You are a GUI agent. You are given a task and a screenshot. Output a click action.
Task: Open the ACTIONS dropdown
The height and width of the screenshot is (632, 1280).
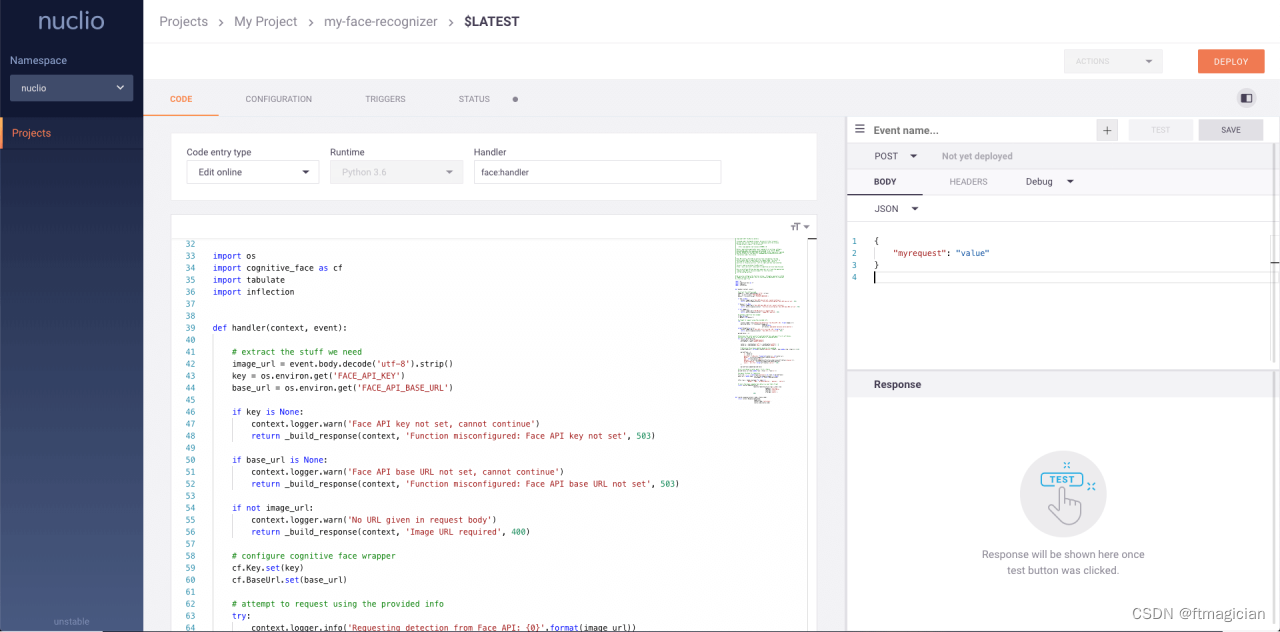click(1113, 61)
